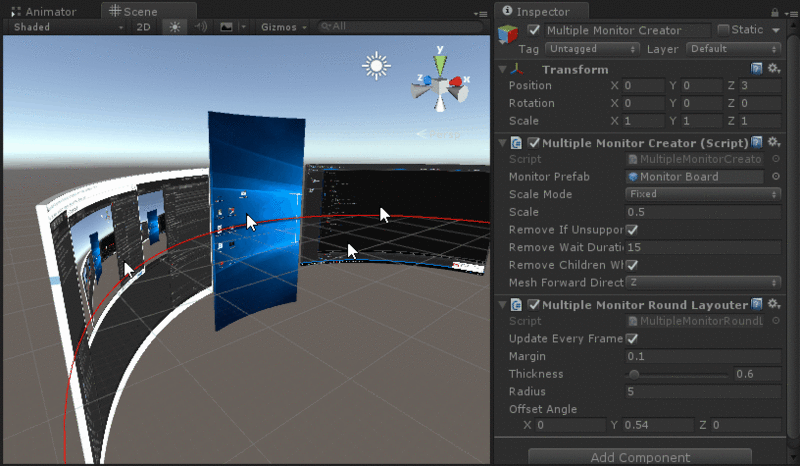
Task: Open effects dropdown arrow beside image icon
Action: 243,27
